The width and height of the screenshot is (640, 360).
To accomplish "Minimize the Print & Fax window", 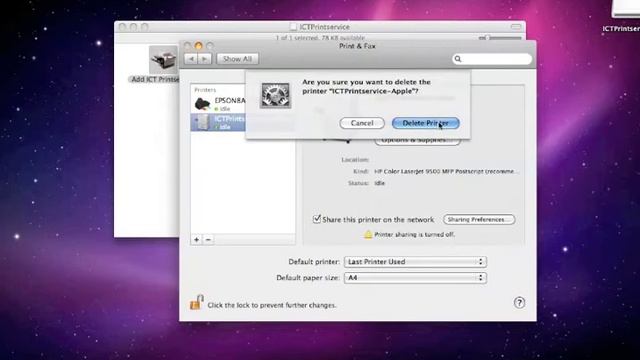I will tap(198, 46).
